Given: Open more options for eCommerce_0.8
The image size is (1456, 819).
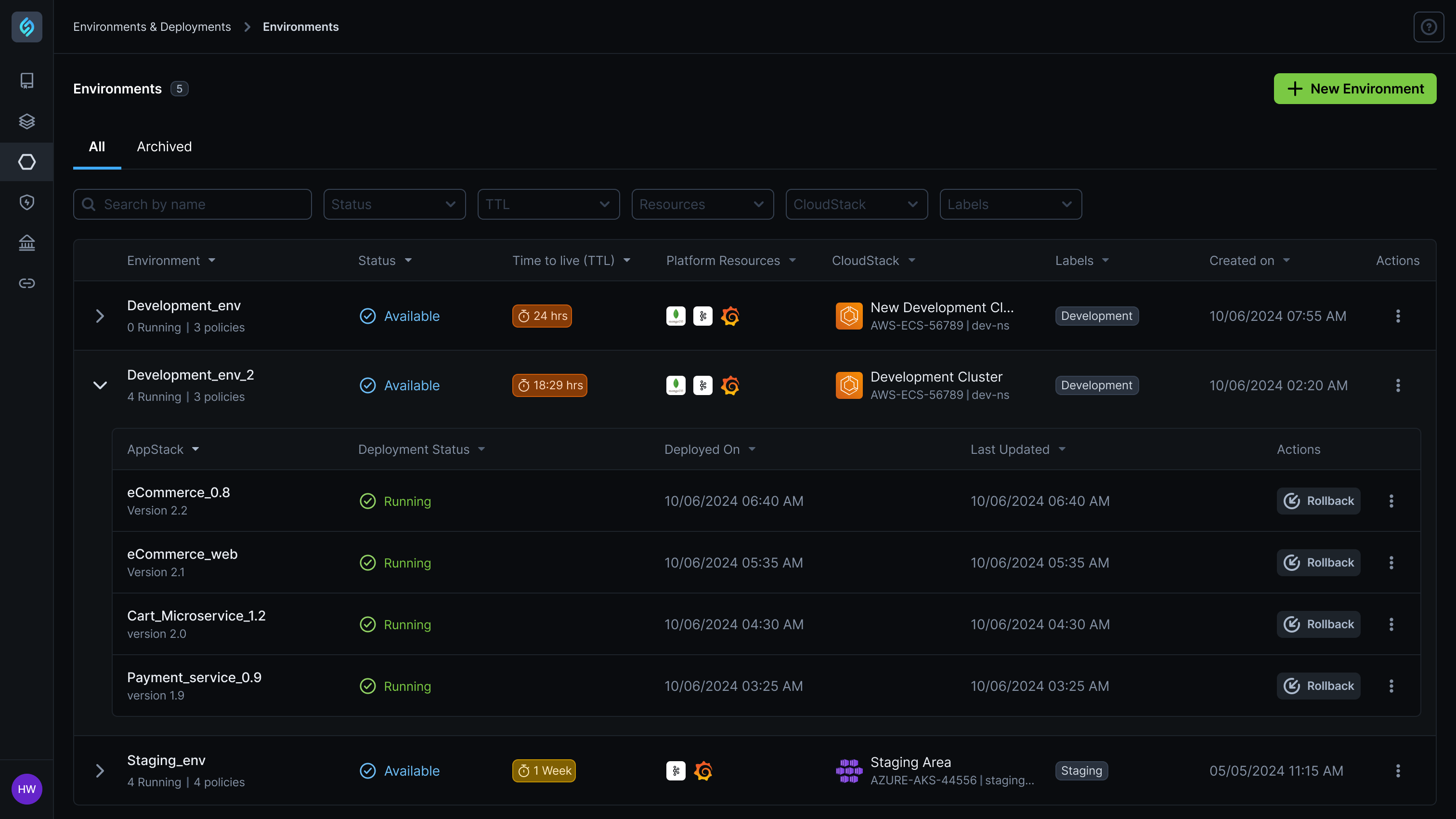Looking at the screenshot, I should (1391, 501).
